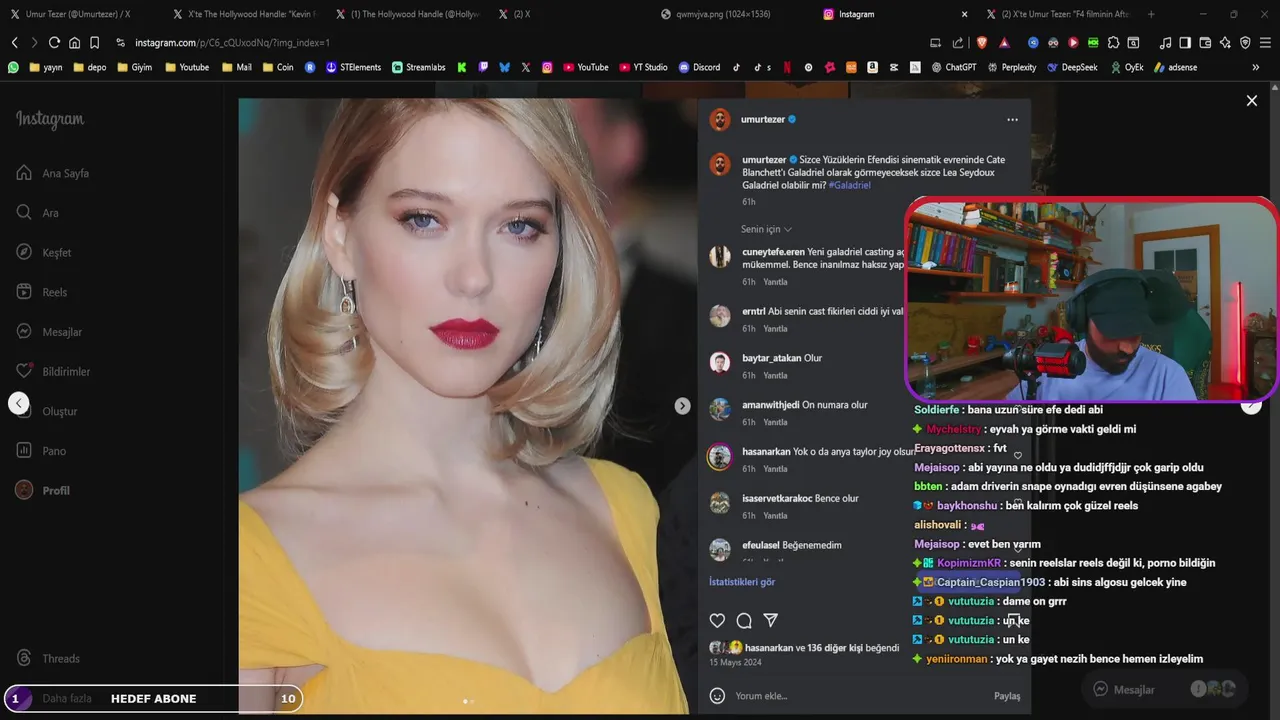Close the post overlay with X
Screen dimensions: 1280x720
pyautogui.click(x=1251, y=100)
